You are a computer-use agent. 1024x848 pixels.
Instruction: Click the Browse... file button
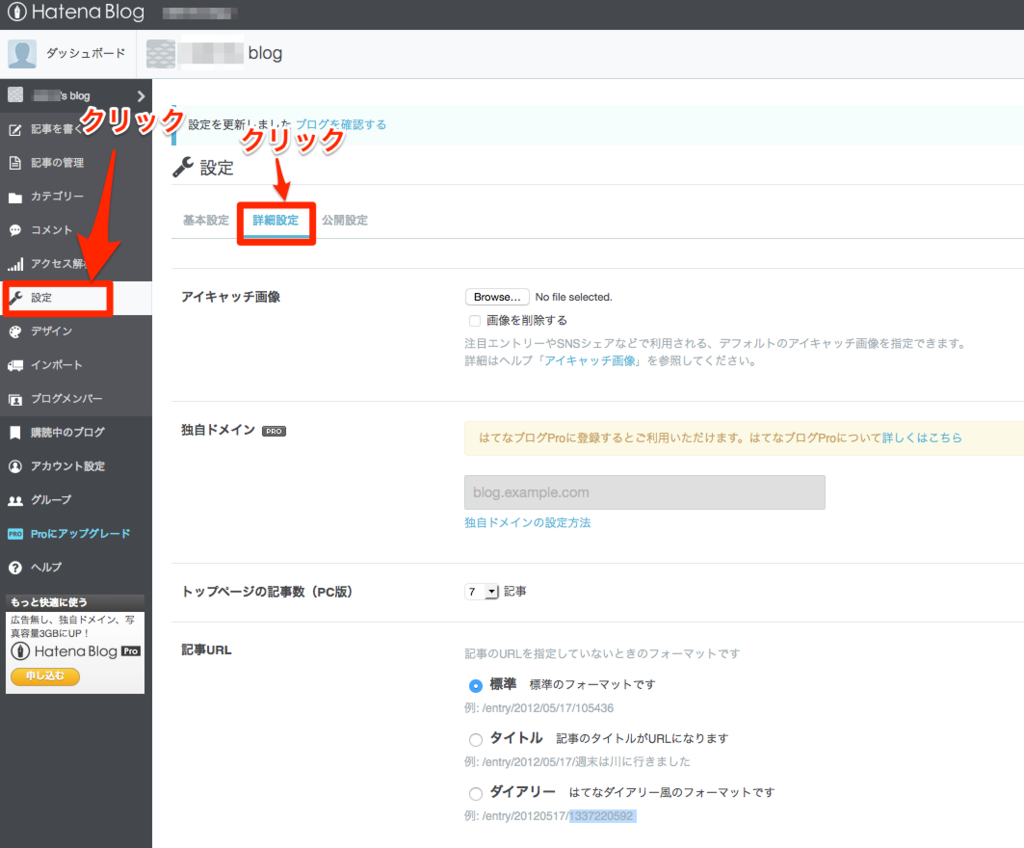tap(497, 297)
